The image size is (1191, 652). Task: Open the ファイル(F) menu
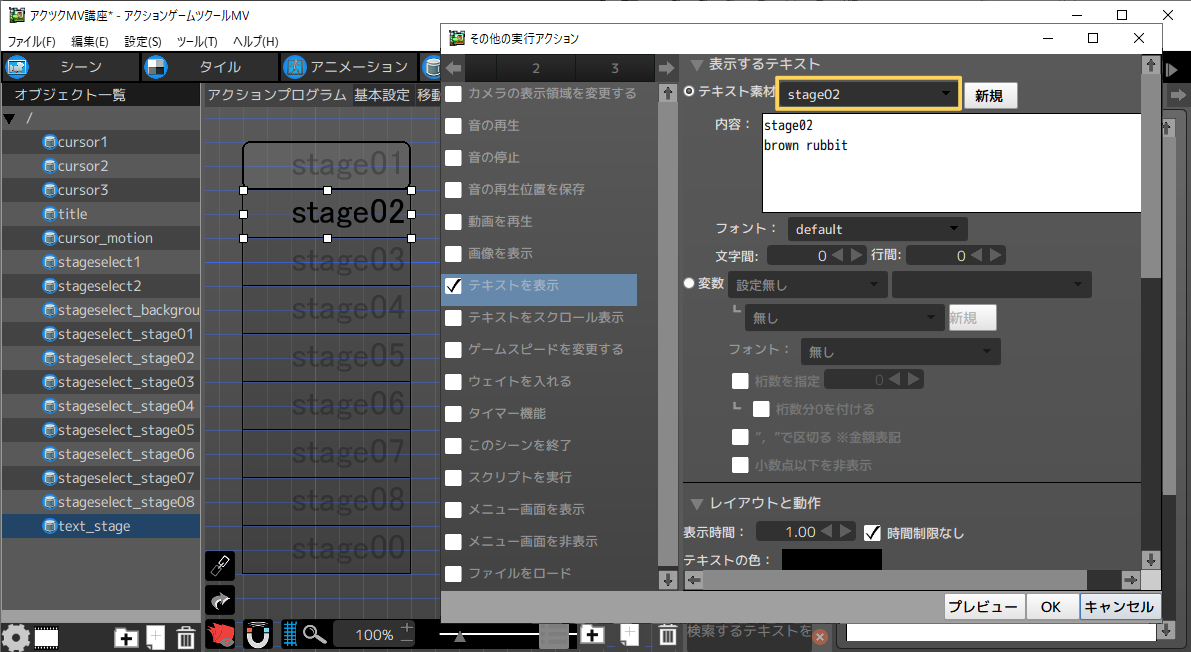(x=32, y=42)
